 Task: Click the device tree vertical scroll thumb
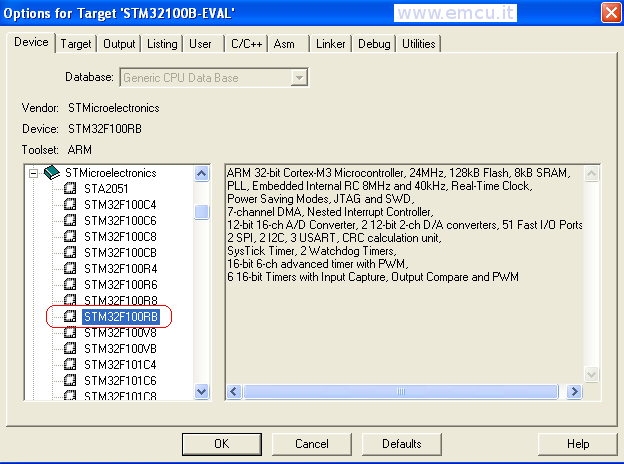pos(202,212)
